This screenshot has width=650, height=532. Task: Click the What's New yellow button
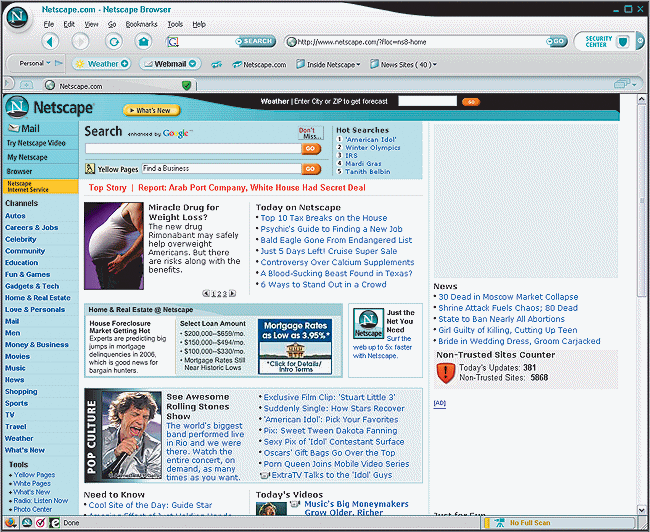coord(152,110)
